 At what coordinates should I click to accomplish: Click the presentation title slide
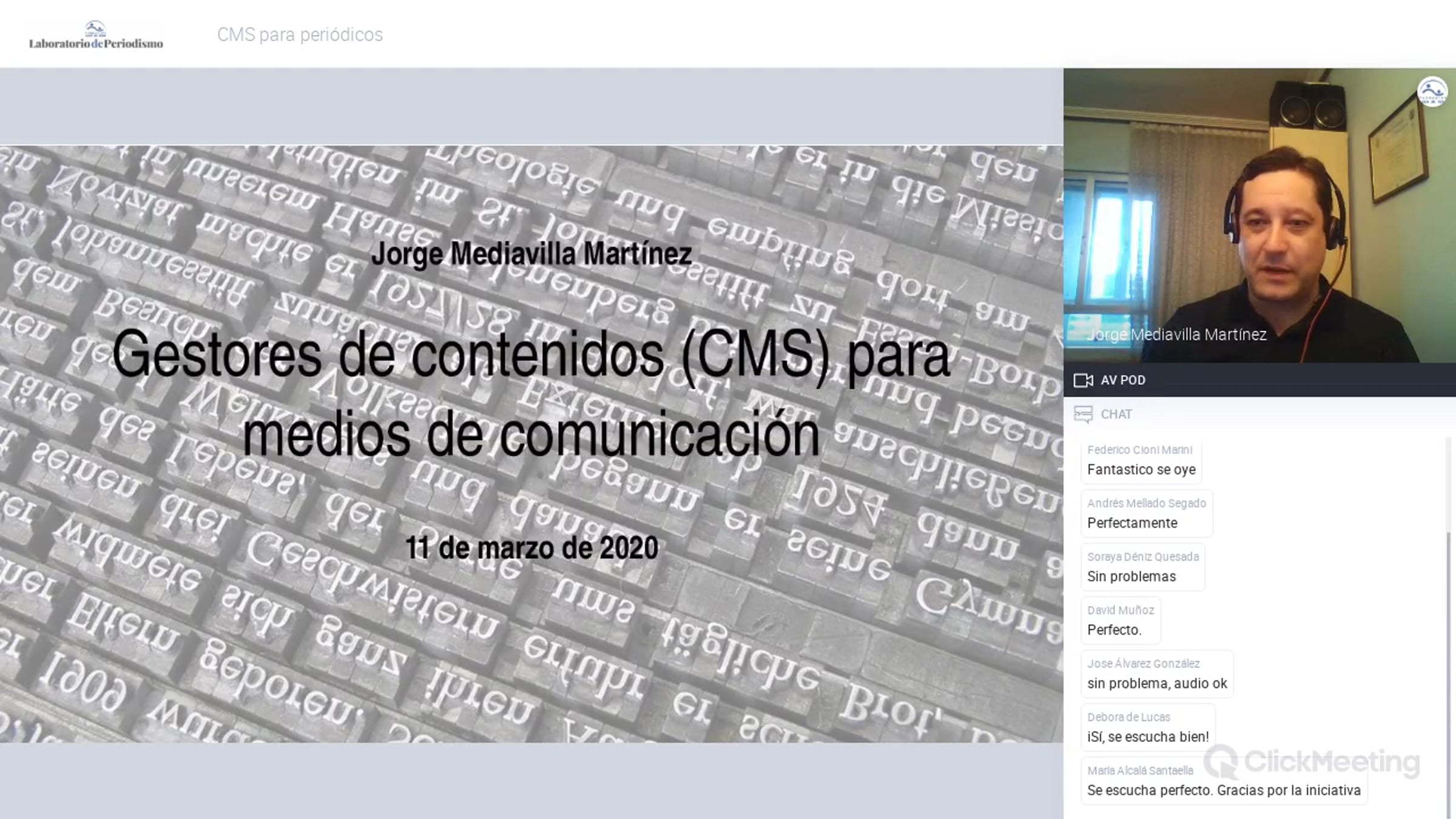click(x=531, y=443)
